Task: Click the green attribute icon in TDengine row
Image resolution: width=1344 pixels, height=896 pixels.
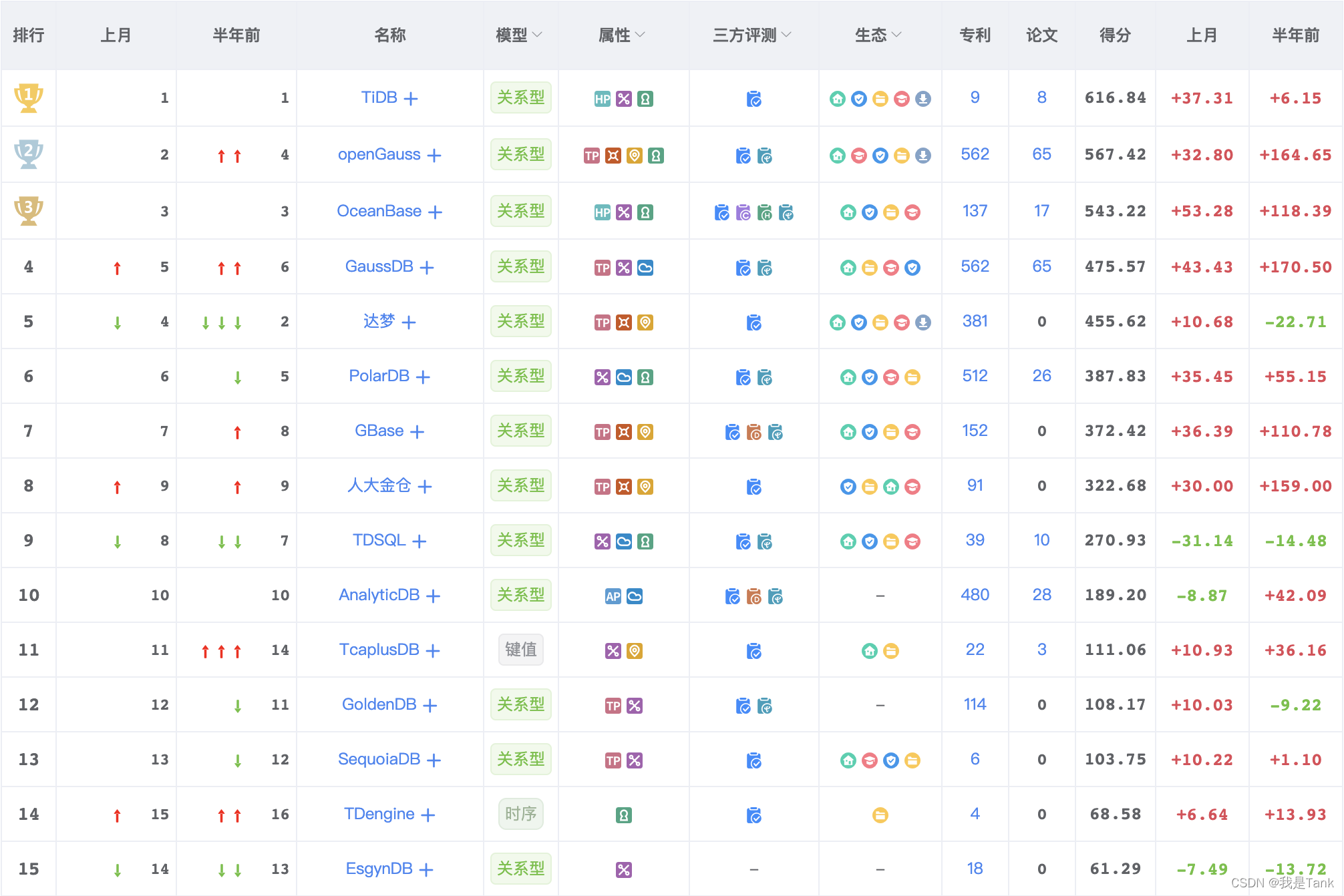Action: [x=624, y=815]
